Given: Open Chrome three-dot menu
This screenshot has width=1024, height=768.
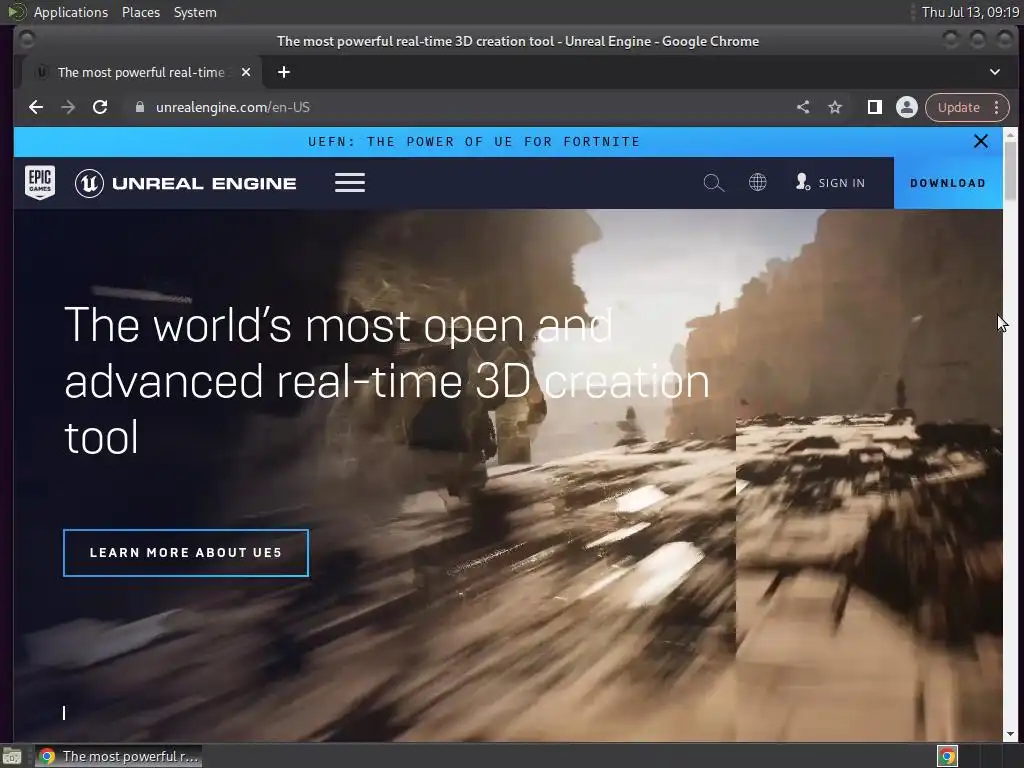Looking at the screenshot, I should tap(997, 107).
